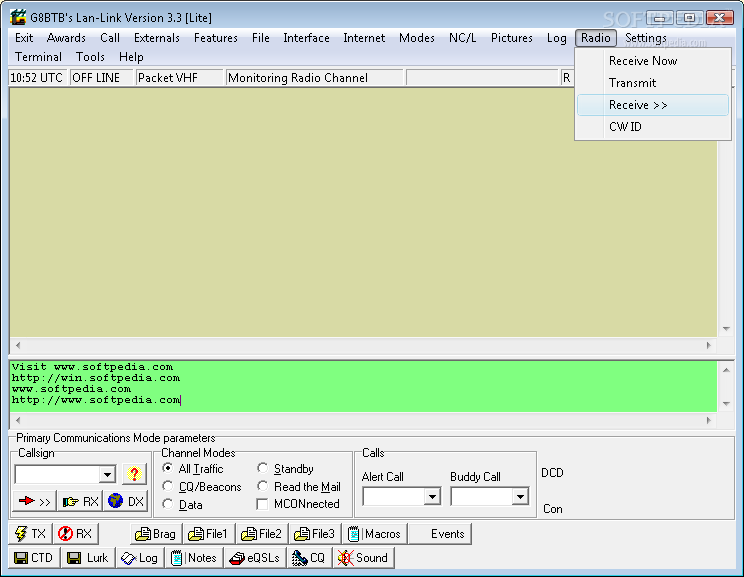Click the 10:52 UTC clock field
This screenshot has width=744, height=577.
37,78
